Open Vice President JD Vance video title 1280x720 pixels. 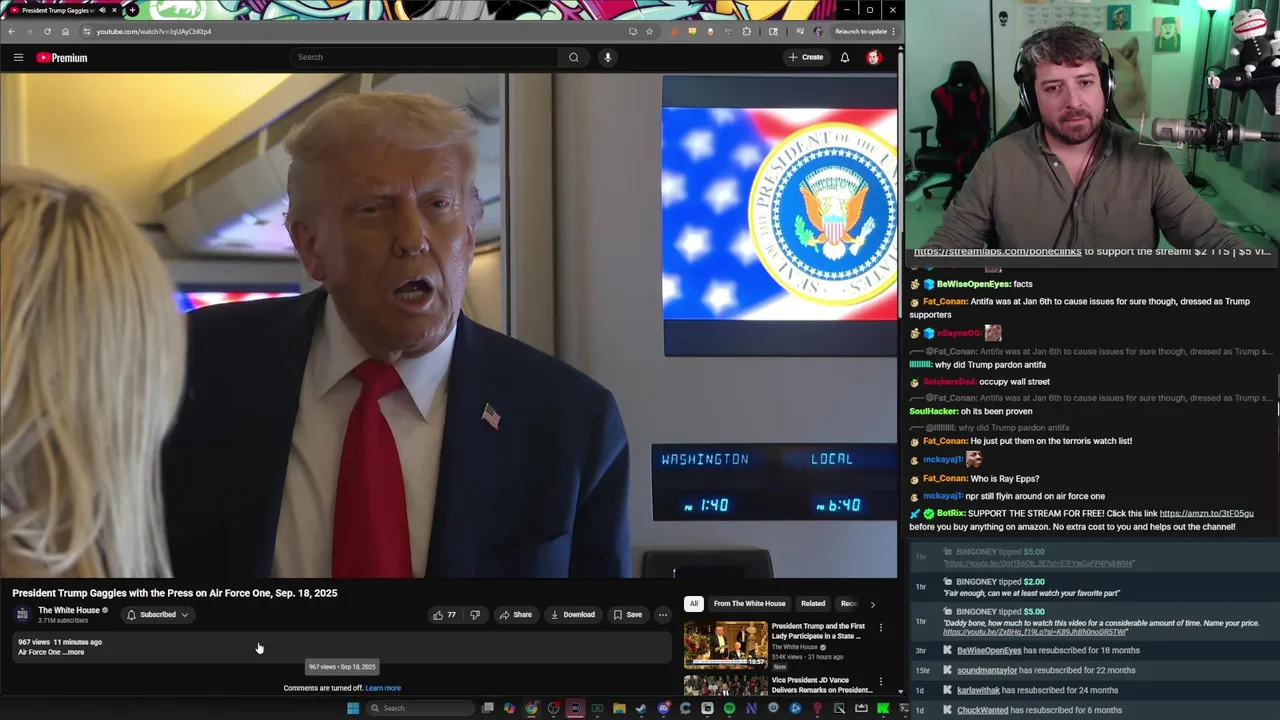[821, 685]
